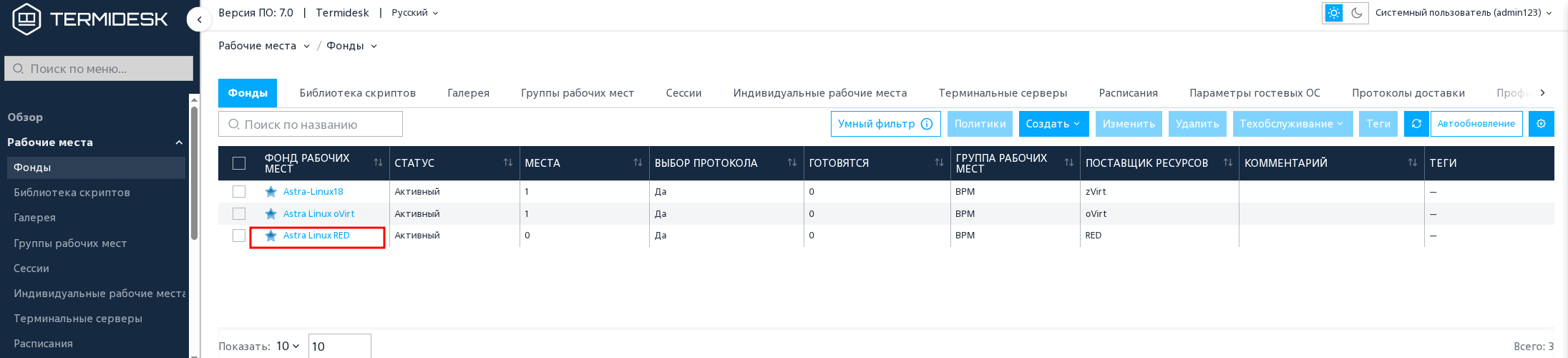Click the sidebar vertical scrollbar
The width and height of the screenshot is (1568, 358).
click(x=194, y=173)
